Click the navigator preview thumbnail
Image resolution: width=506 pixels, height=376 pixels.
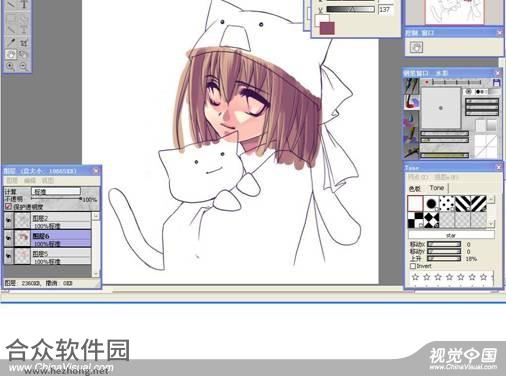point(454,12)
